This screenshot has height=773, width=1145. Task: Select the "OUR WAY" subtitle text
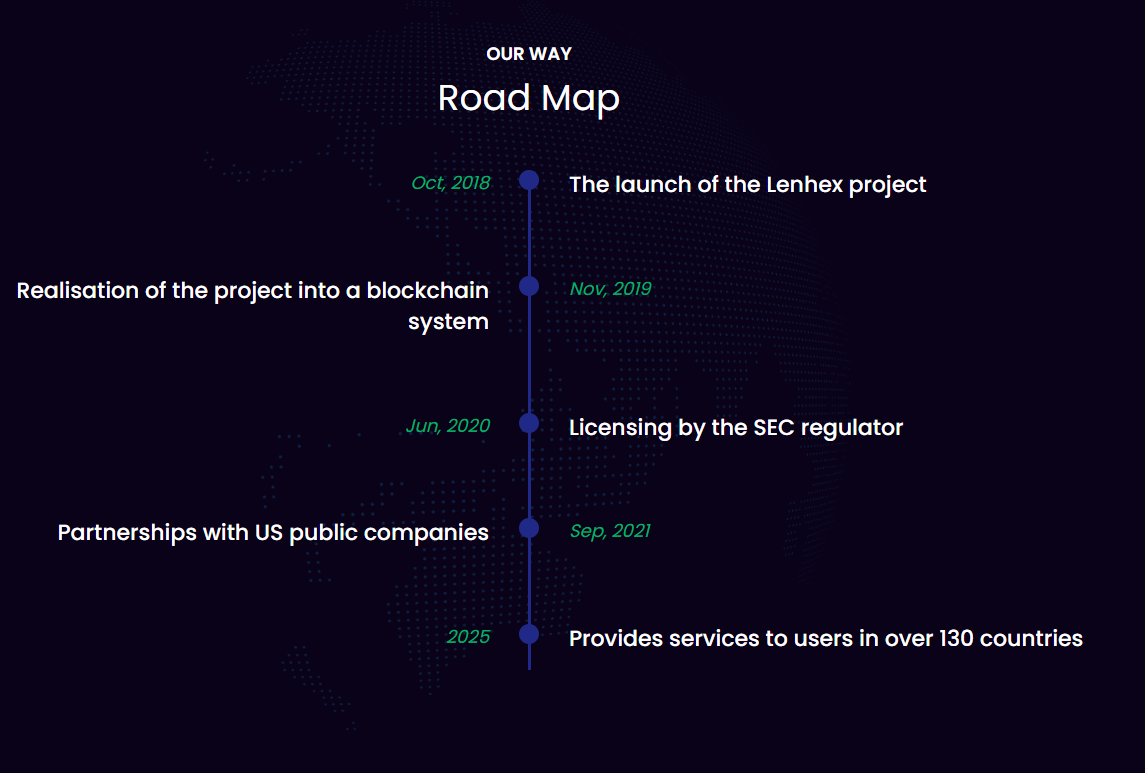pyautogui.click(x=529, y=54)
